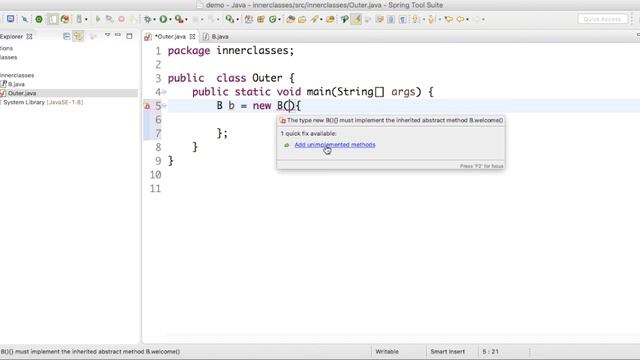Close the Explorer view tab
Screen dimensions: 640x360
(x=29, y=36)
